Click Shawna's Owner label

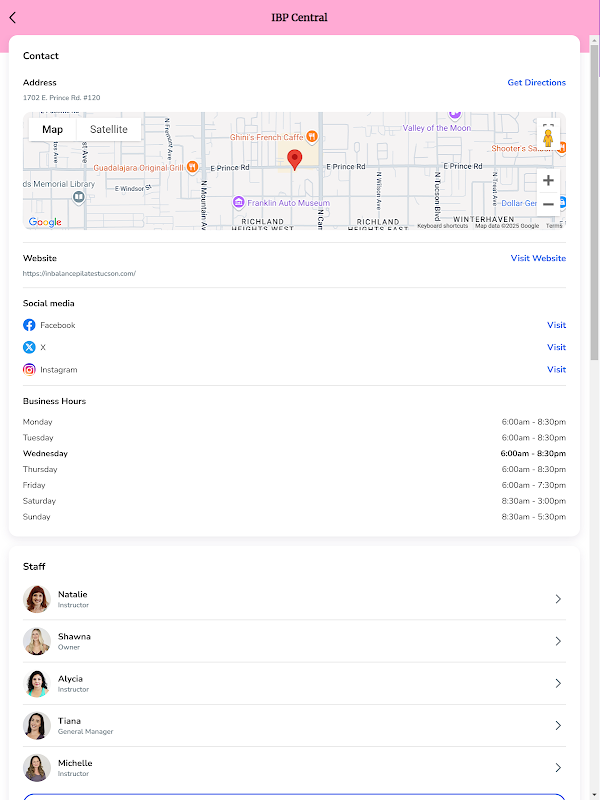coord(69,647)
